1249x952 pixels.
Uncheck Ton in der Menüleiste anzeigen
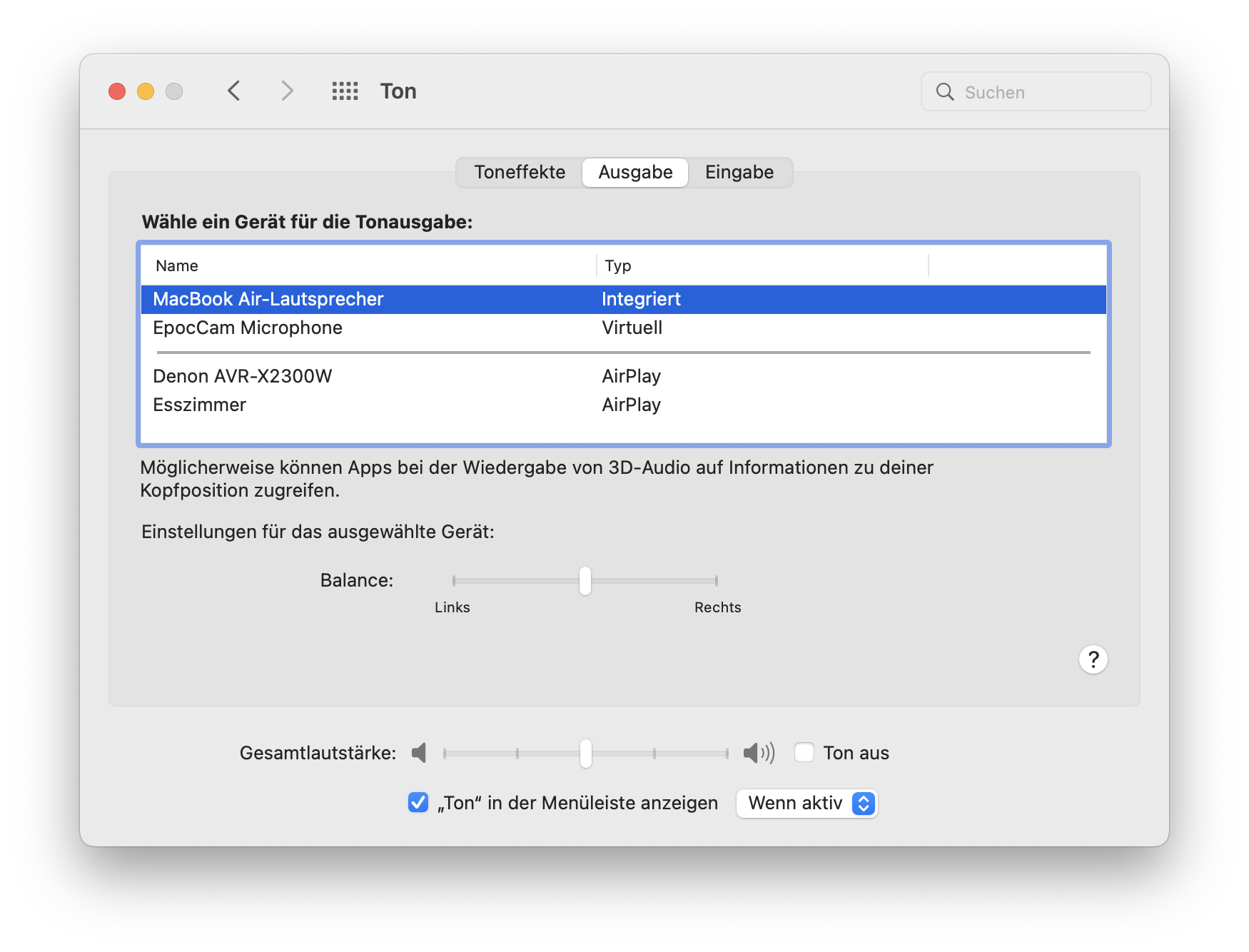[x=418, y=802]
